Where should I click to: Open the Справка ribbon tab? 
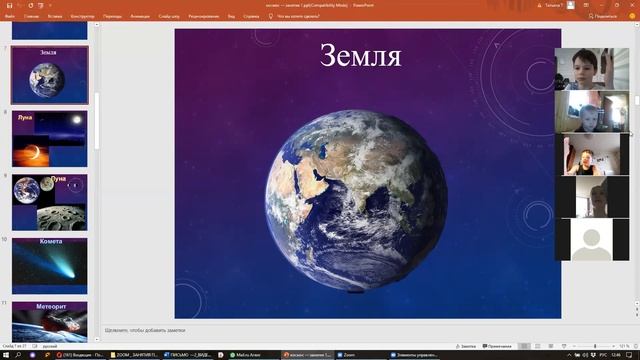click(251, 16)
